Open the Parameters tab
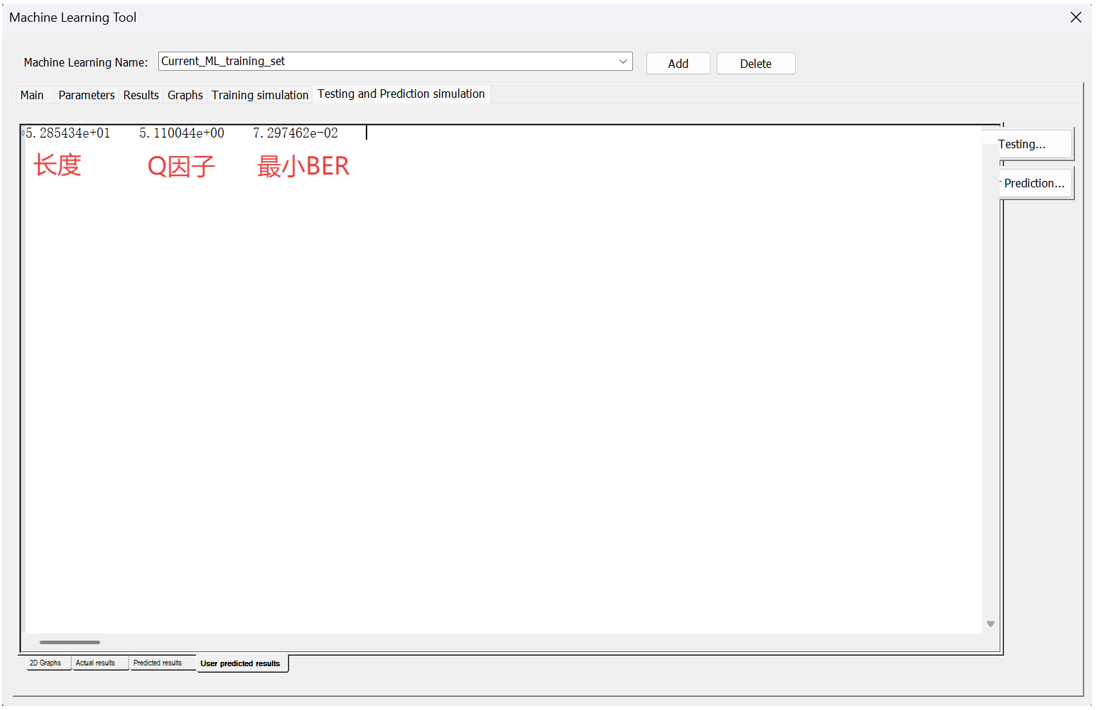Screen dimensions: 1097x710 [x=86, y=95]
